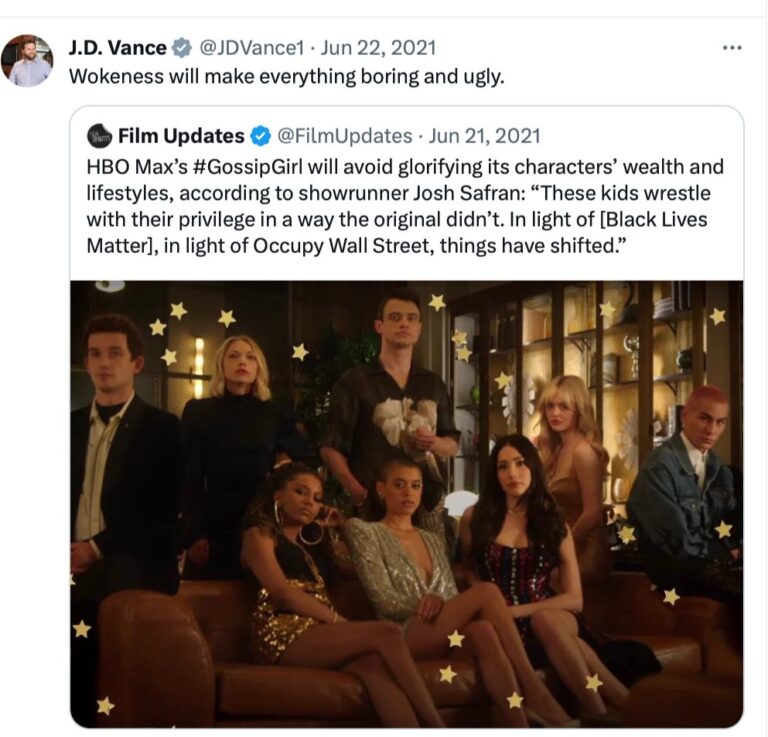Click the 'Wokeness will make everything' tweet text
The width and height of the screenshot is (768, 737).
287,76
